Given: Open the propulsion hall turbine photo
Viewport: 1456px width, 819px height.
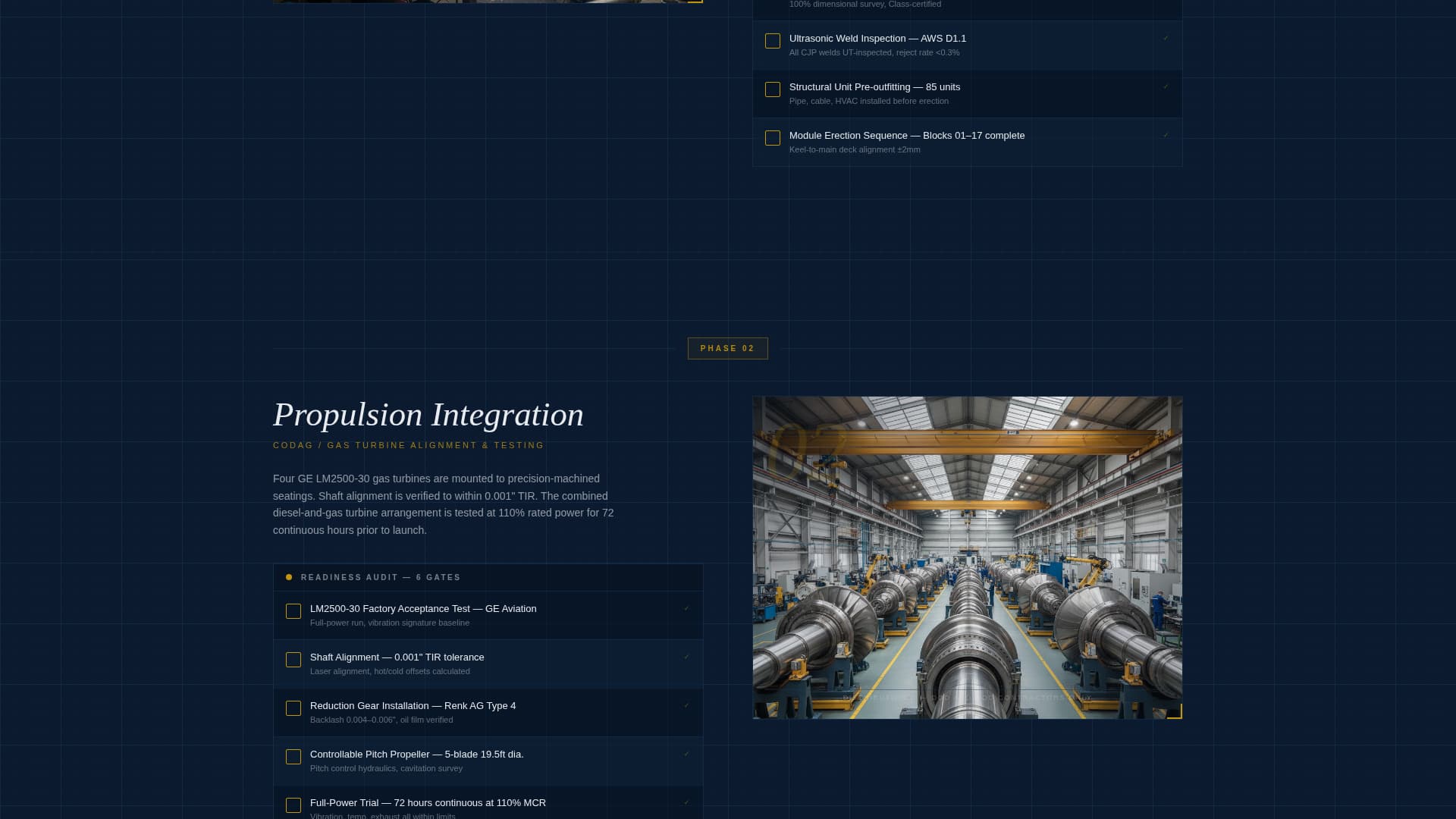Looking at the screenshot, I should (967, 557).
